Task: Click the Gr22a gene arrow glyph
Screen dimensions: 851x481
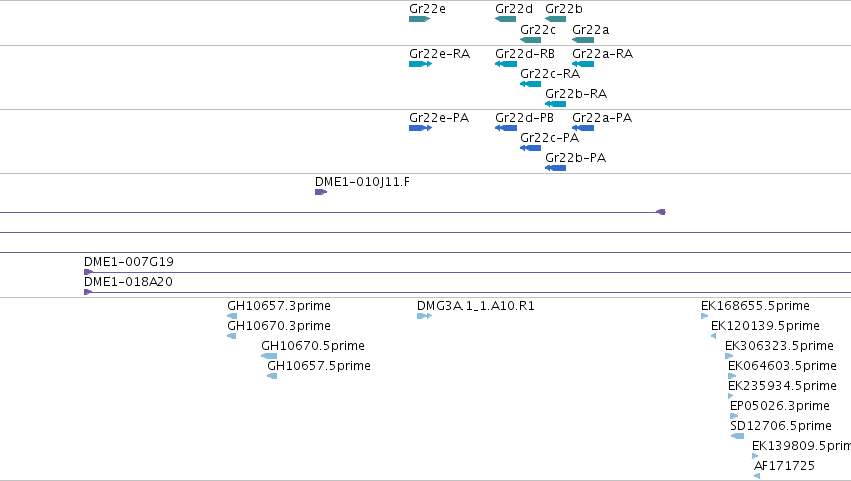Action: click(583, 40)
